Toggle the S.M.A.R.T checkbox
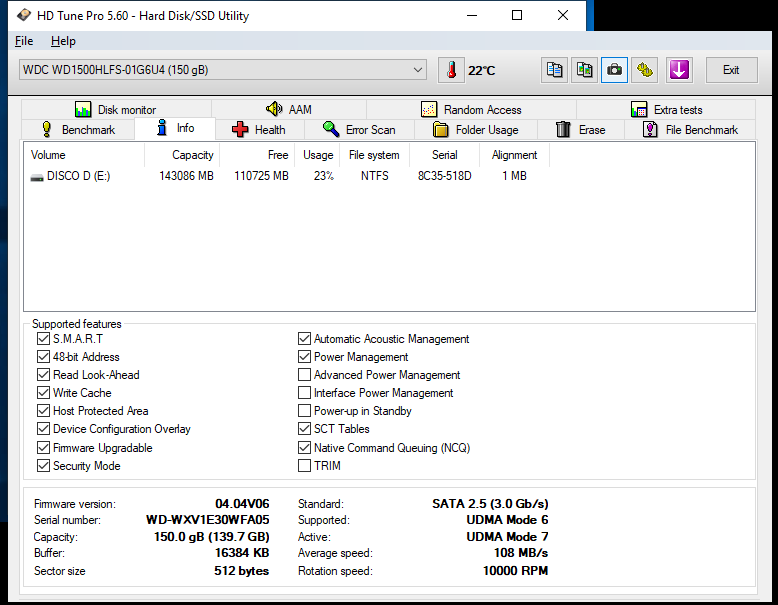 [43, 339]
